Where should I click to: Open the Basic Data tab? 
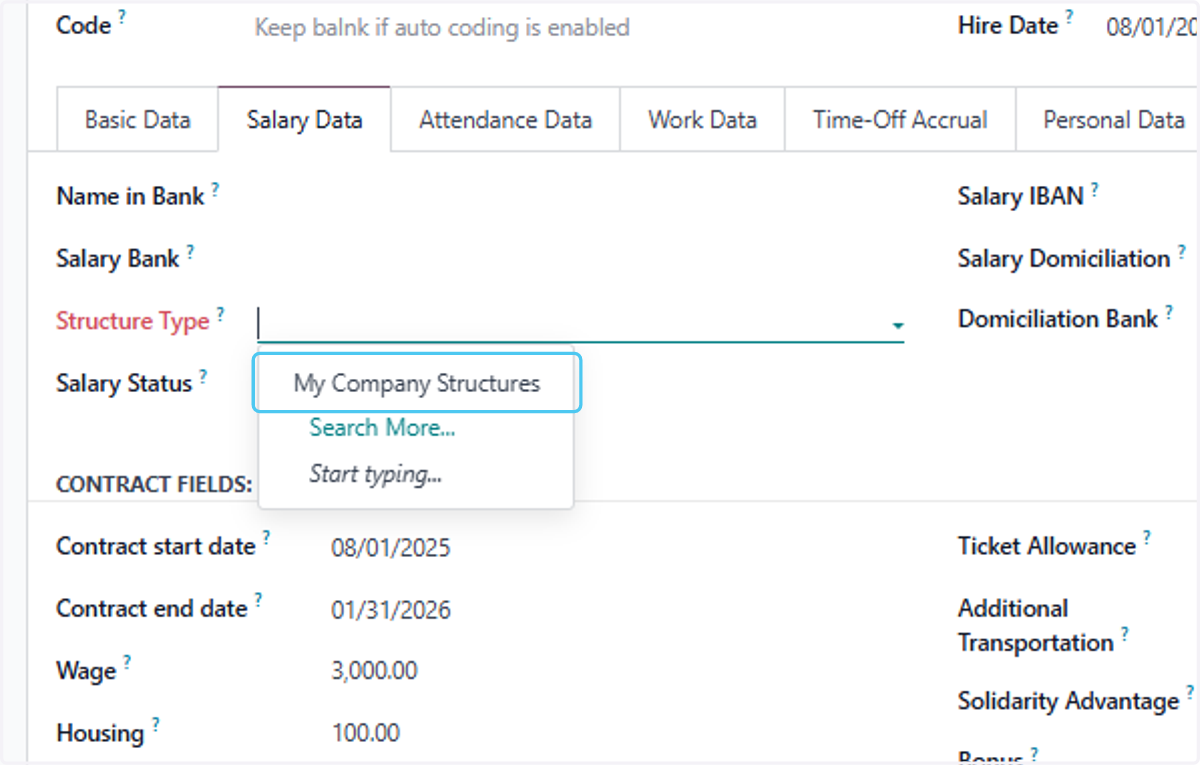[x=138, y=120]
